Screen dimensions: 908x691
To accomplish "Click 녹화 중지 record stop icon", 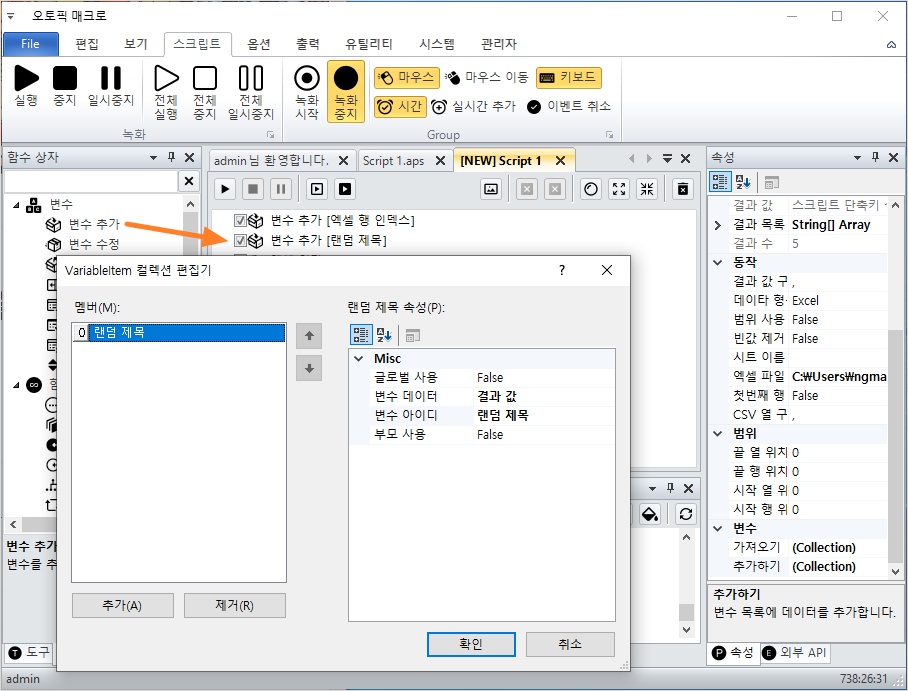I will coord(346,78).
